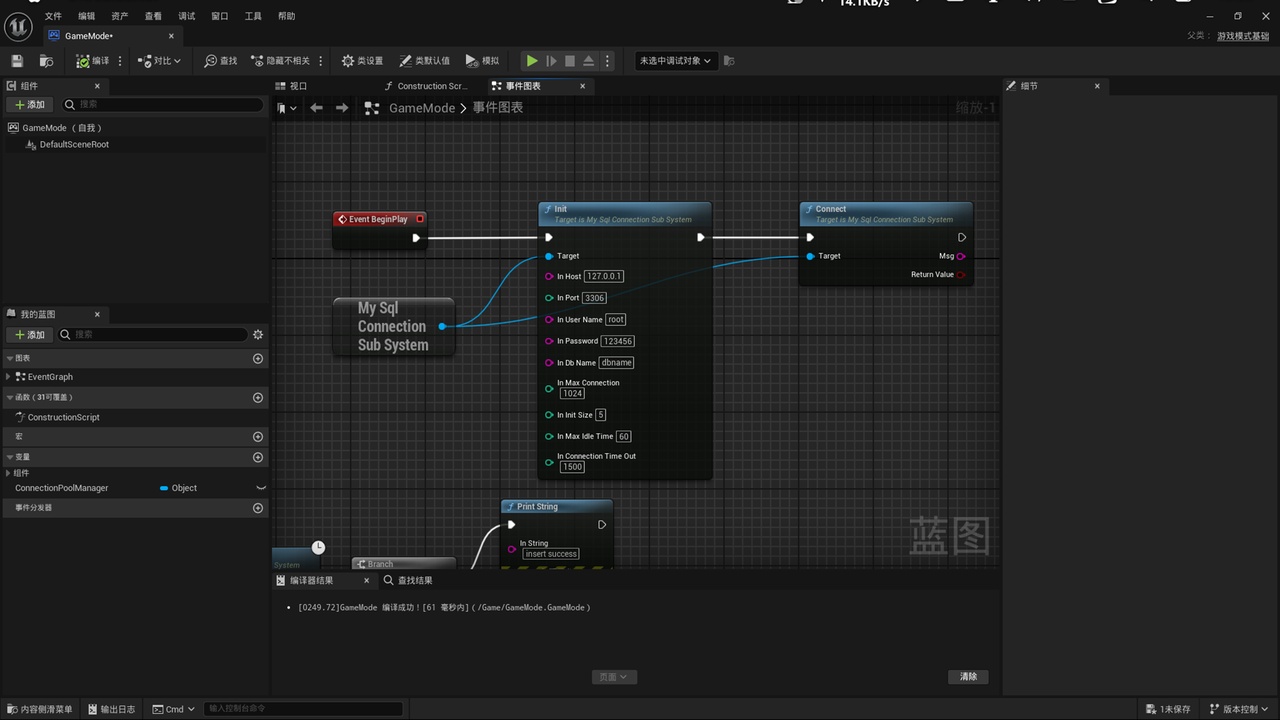Screen dimensions: 1280x720
Task: Open the 对比 diff dropdown
Action: tap(160, 61)
